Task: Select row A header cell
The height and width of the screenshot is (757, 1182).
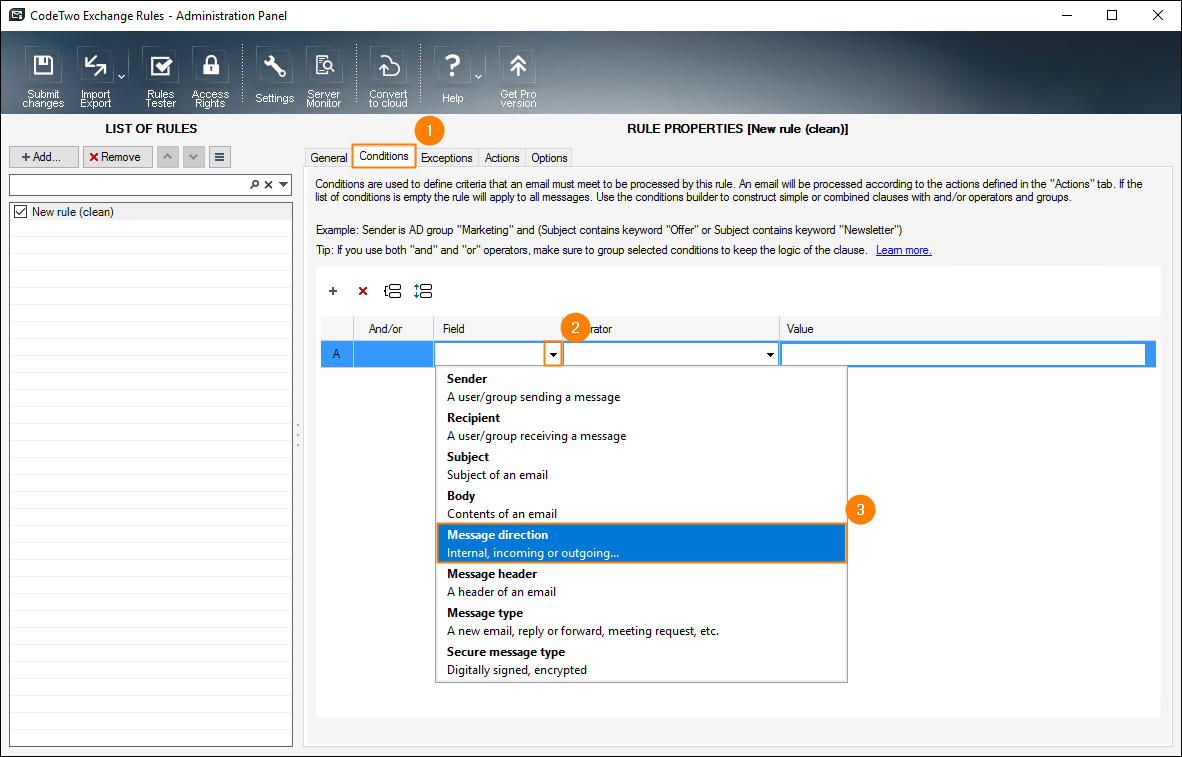Action: [337, 354]
